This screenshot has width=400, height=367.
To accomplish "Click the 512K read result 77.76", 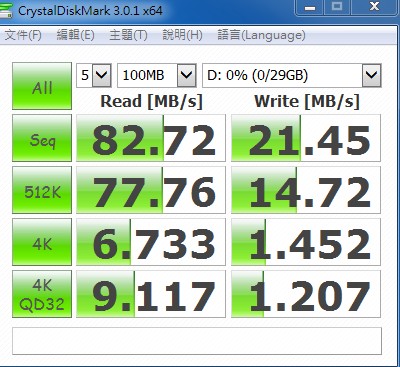I will click(x=151, y=190).
